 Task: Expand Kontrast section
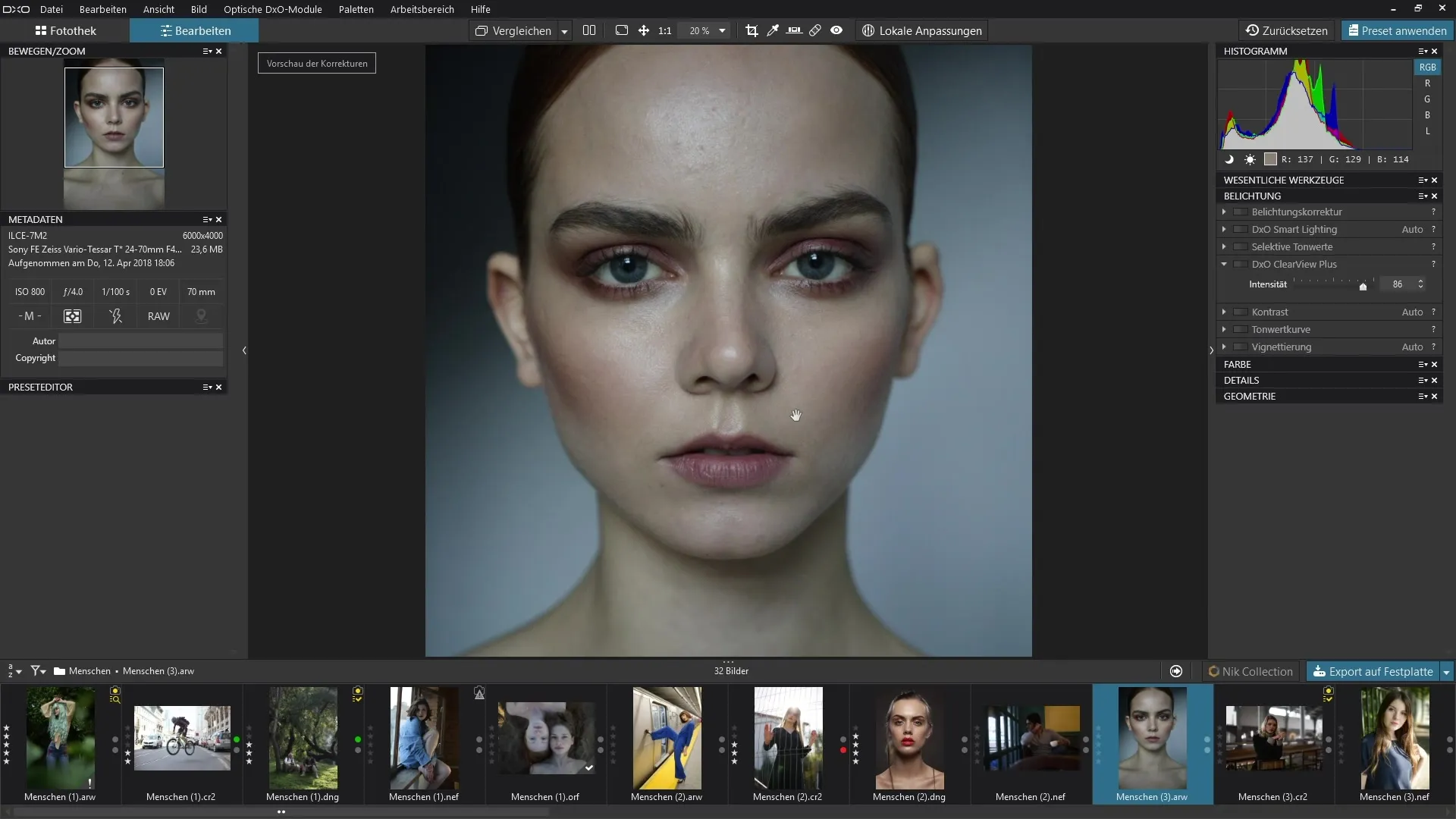(1224, 312)
